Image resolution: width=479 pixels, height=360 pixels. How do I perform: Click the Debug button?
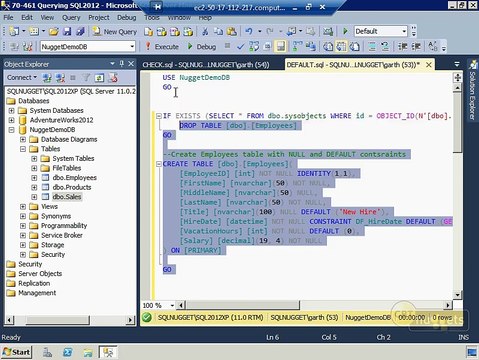click(202, 47)
